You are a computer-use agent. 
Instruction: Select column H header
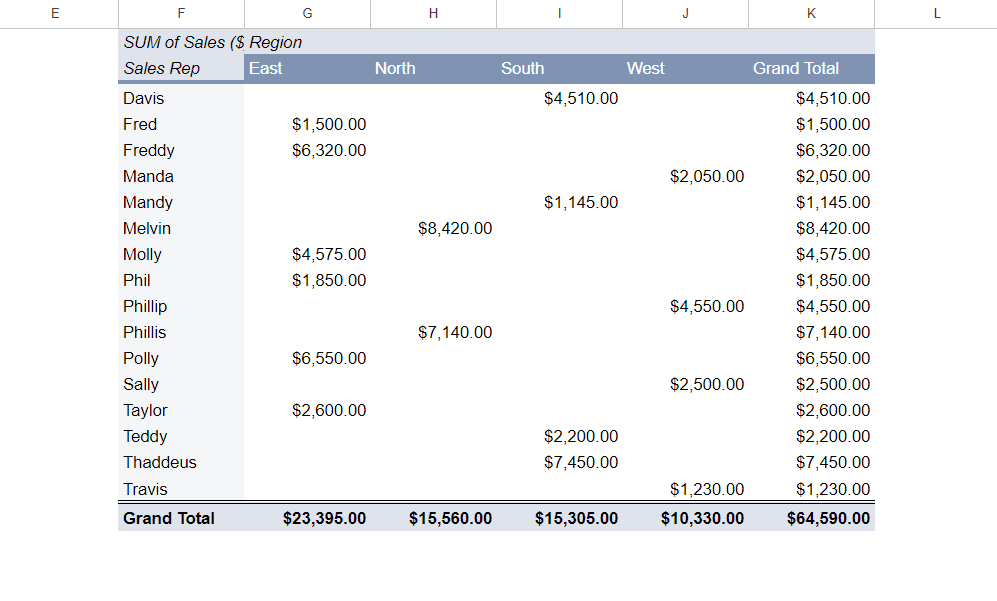[433, 13]
